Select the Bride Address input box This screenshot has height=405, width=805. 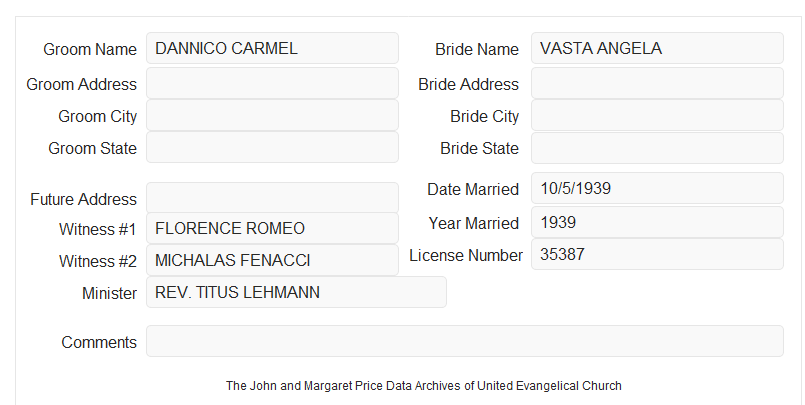point(657,83)
